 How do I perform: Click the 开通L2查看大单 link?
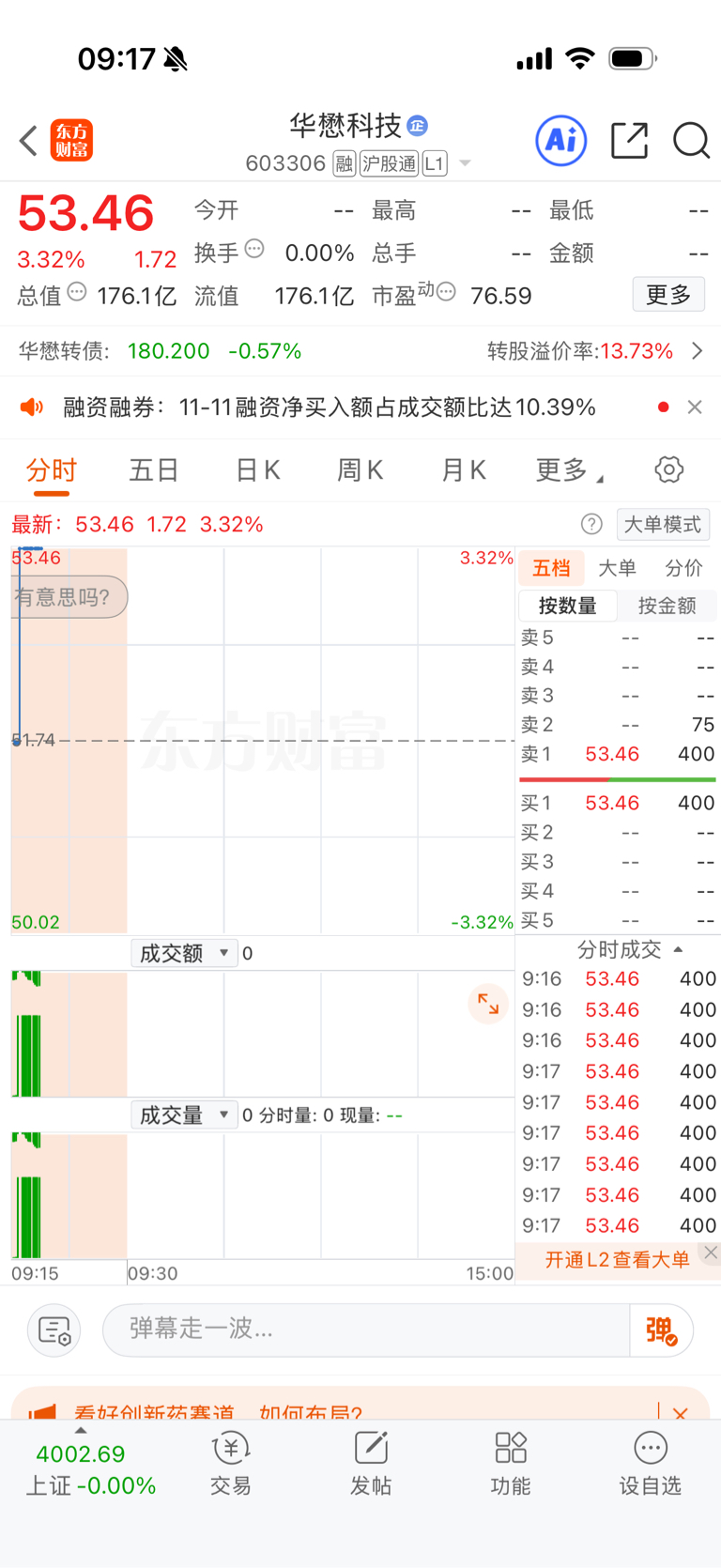click(618, 1260)
